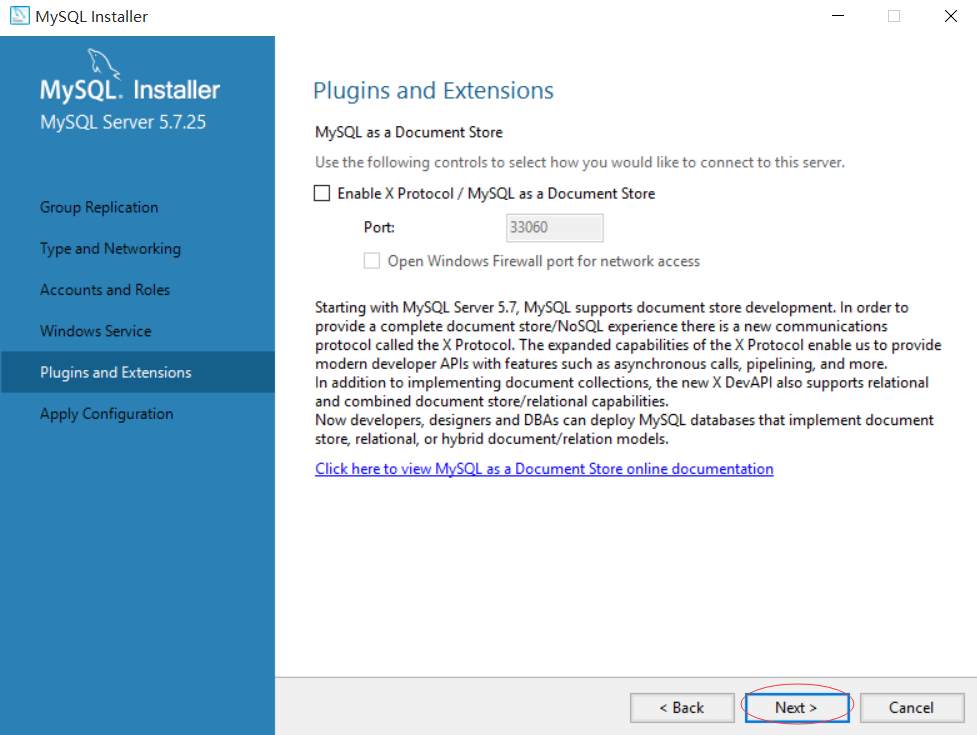Go to Type and Networking step
The image size is (977, 735).
110,249
